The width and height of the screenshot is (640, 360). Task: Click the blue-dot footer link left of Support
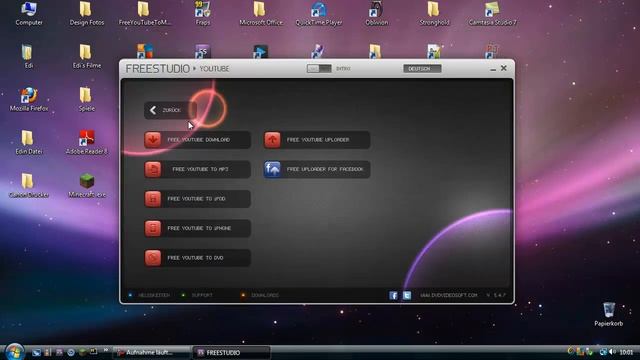pyautogui.click(x=153, y=295)
